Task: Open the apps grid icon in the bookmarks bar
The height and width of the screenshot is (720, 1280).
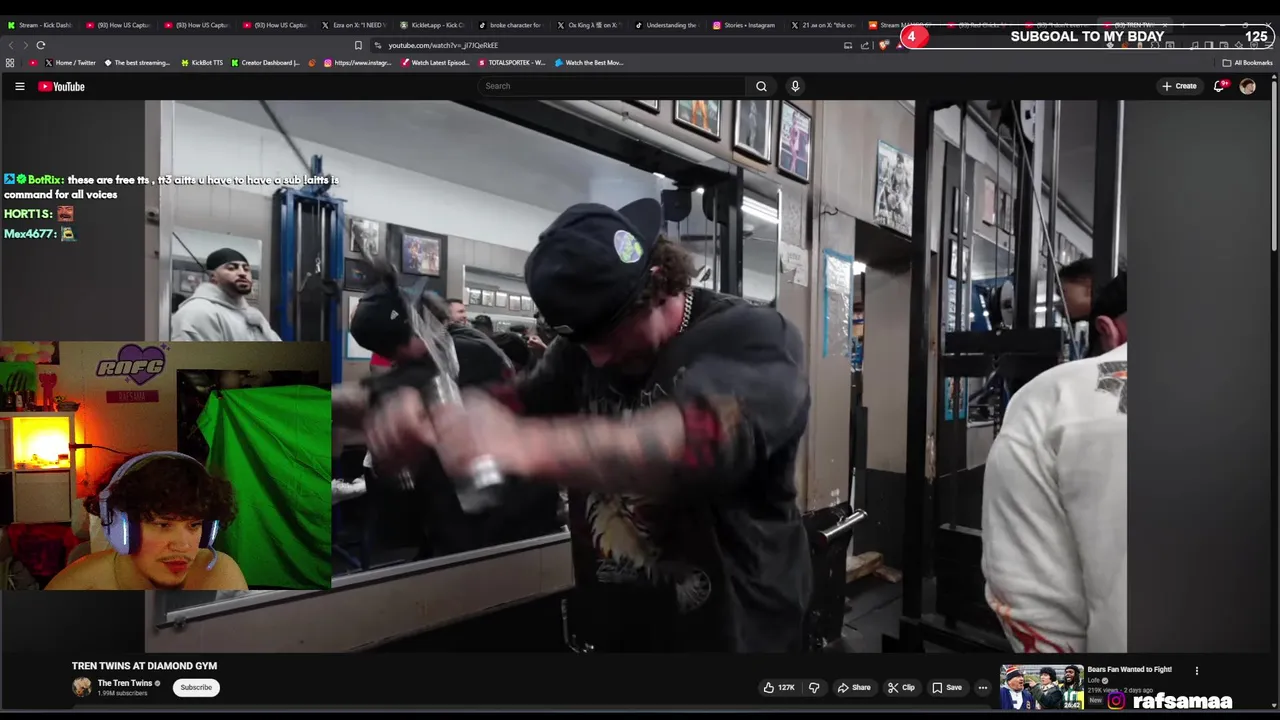Action: coord(10,63)
